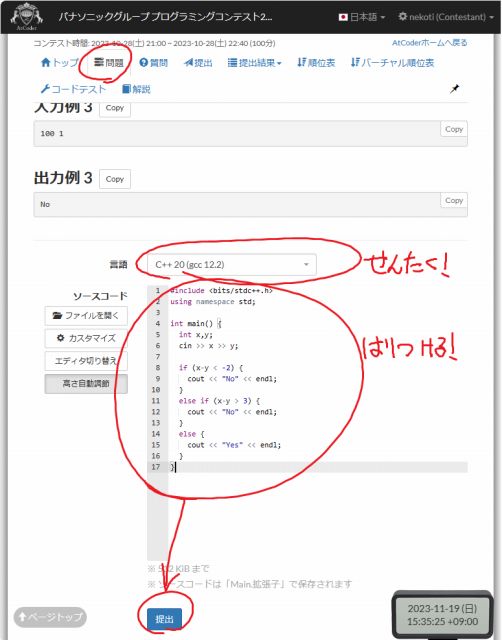Toggle the 高さ自動調節 button
502x640 pixels.
point(86,384)
